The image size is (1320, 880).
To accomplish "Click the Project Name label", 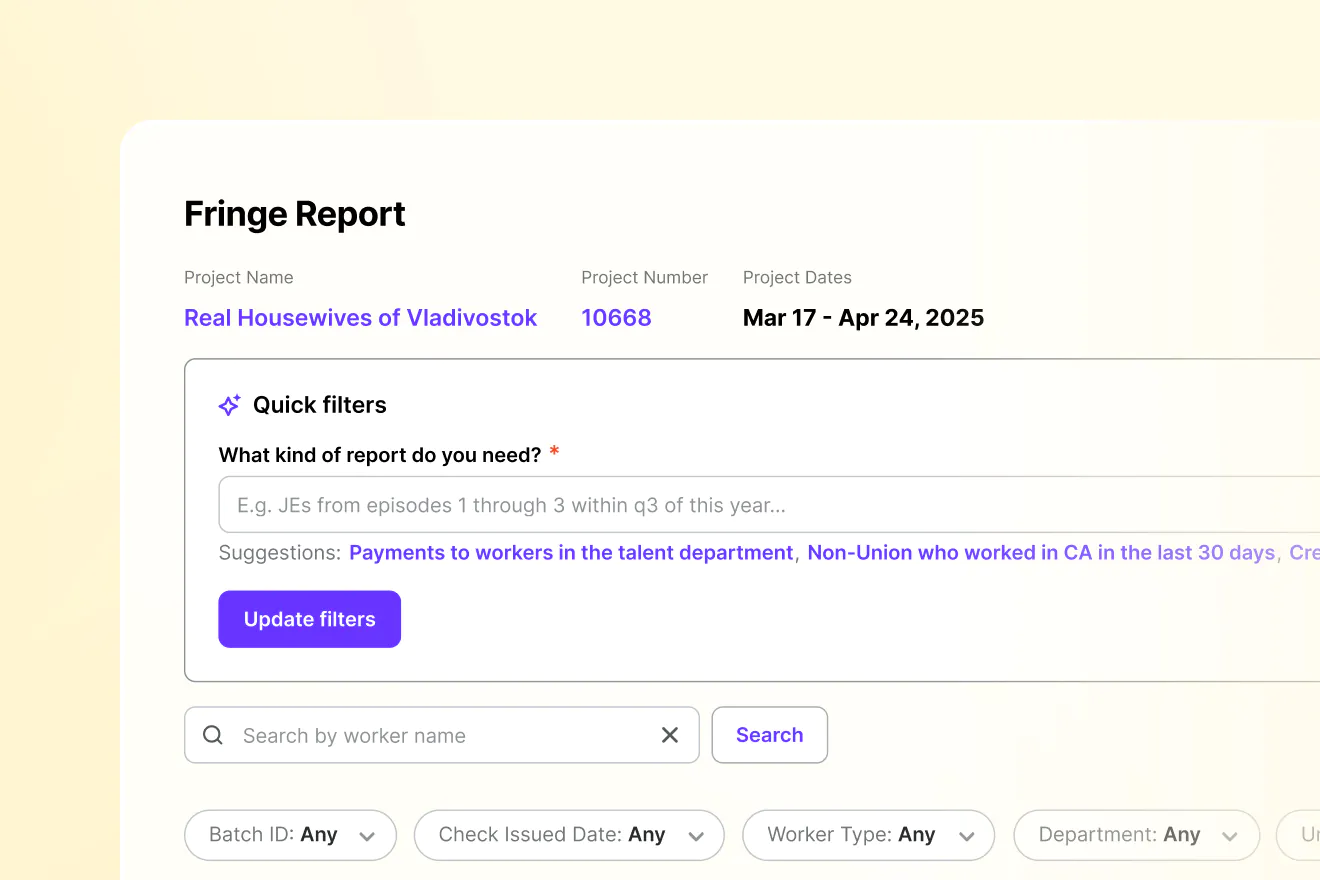I will click(239, 277).
